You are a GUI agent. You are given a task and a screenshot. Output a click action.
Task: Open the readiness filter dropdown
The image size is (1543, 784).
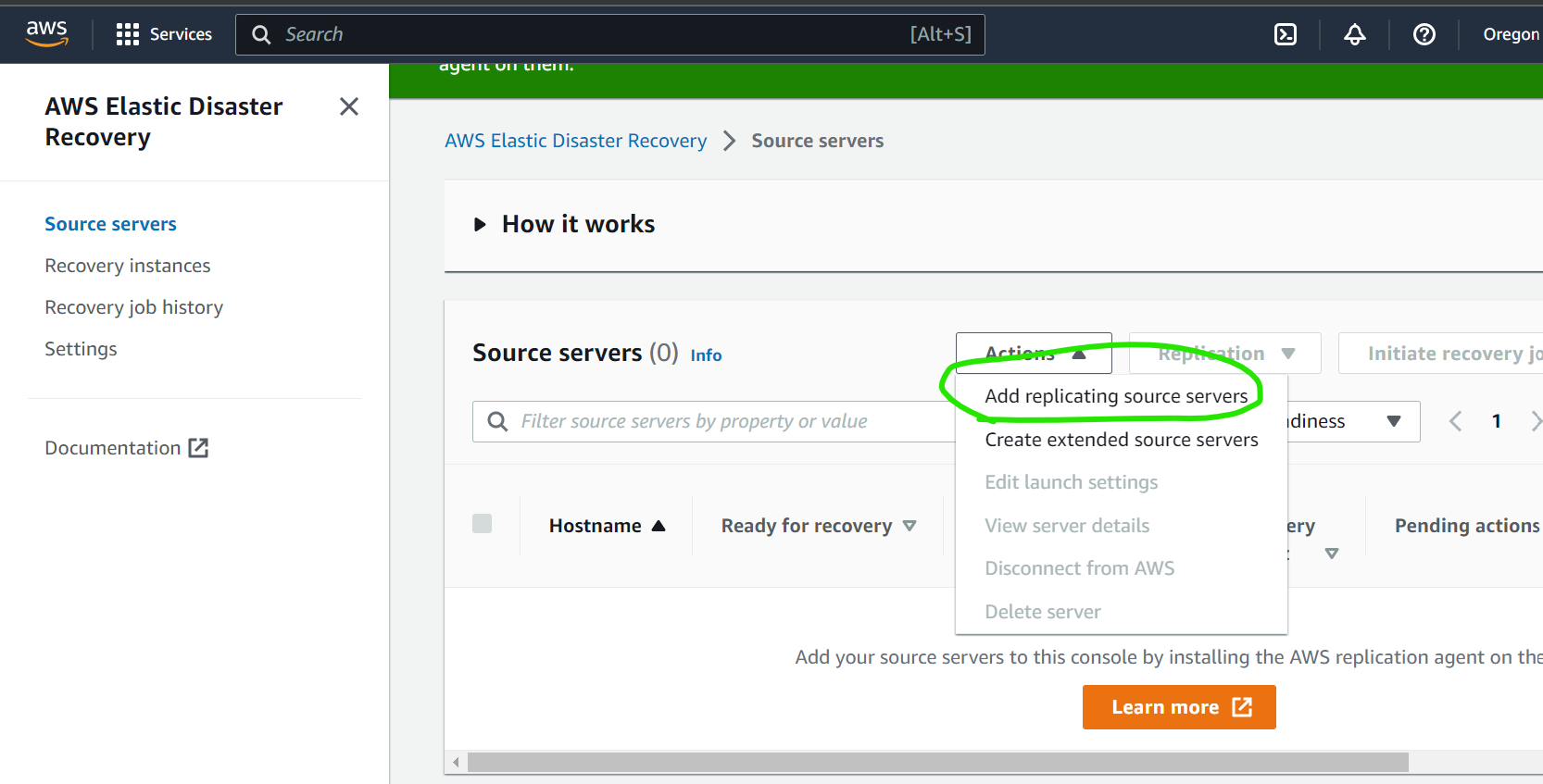pos(1392,421)
